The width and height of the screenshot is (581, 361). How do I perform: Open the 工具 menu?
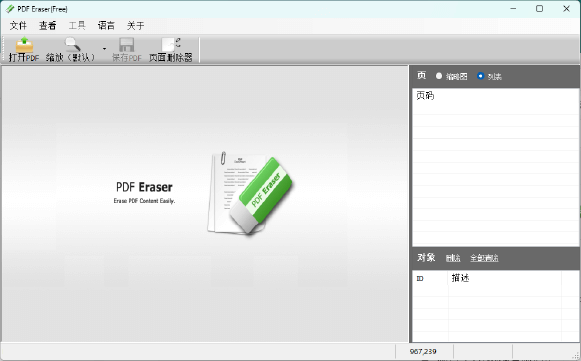tap(77, 26)
